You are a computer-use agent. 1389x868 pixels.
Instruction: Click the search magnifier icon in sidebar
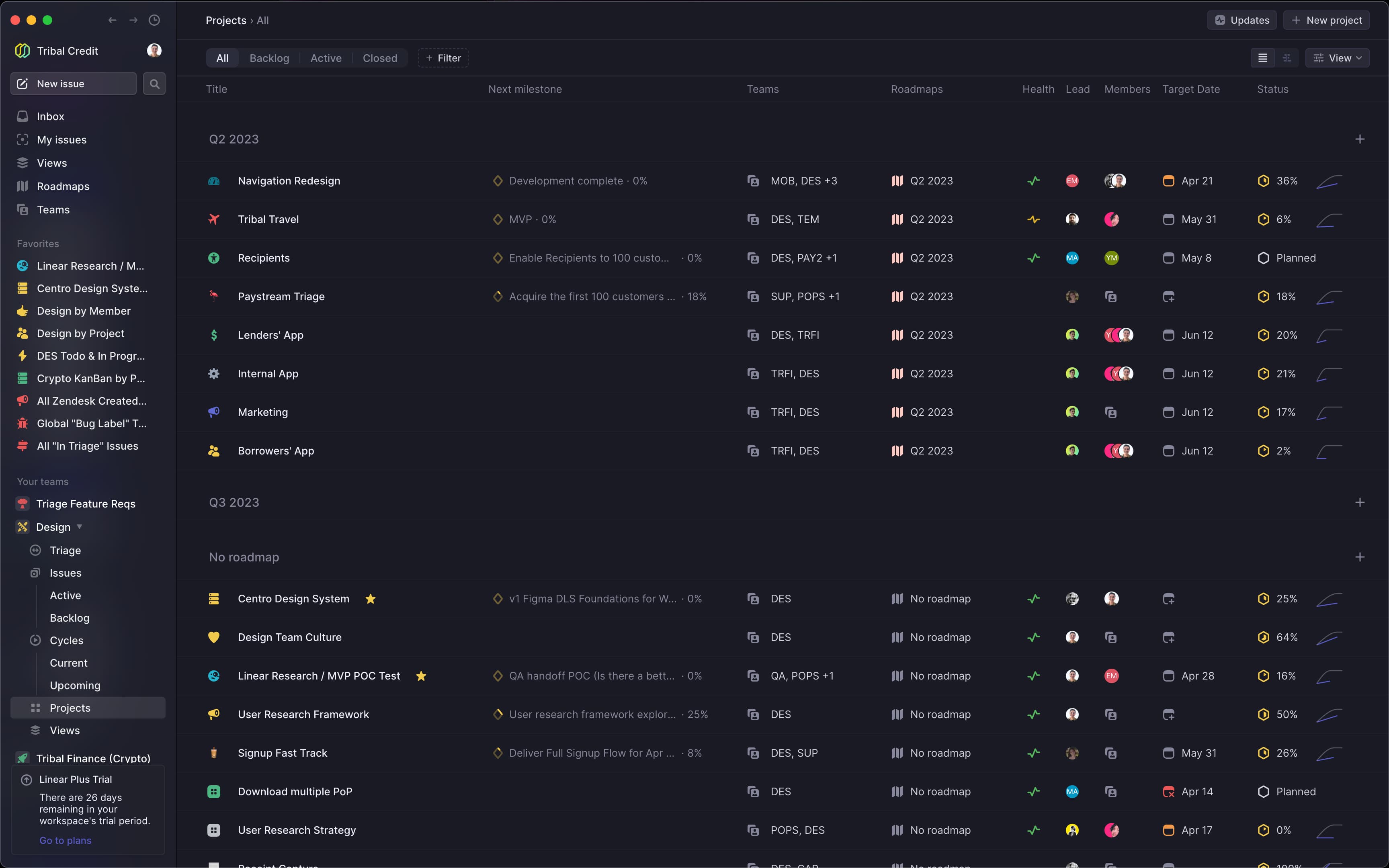(x=154, y=84)
